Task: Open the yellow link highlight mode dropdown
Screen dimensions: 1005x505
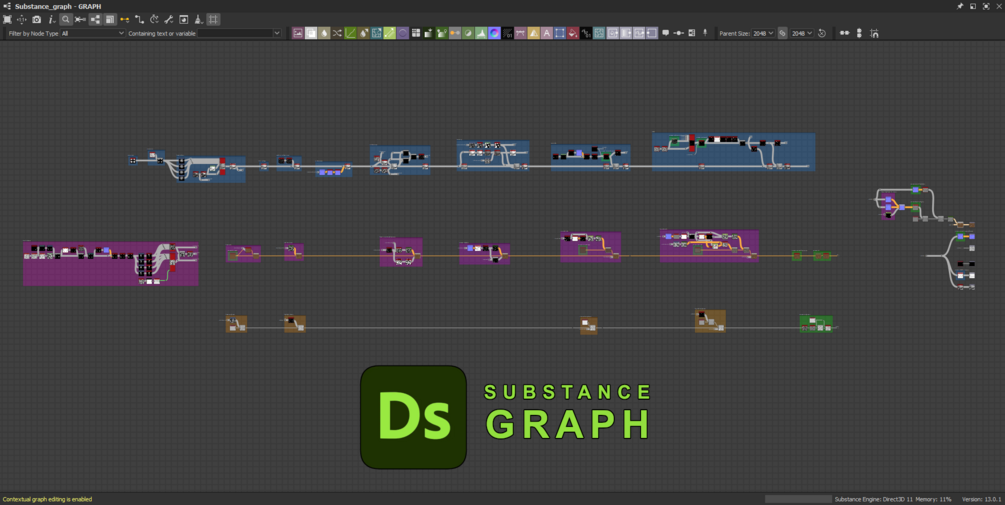Action: tap(124, 19)
